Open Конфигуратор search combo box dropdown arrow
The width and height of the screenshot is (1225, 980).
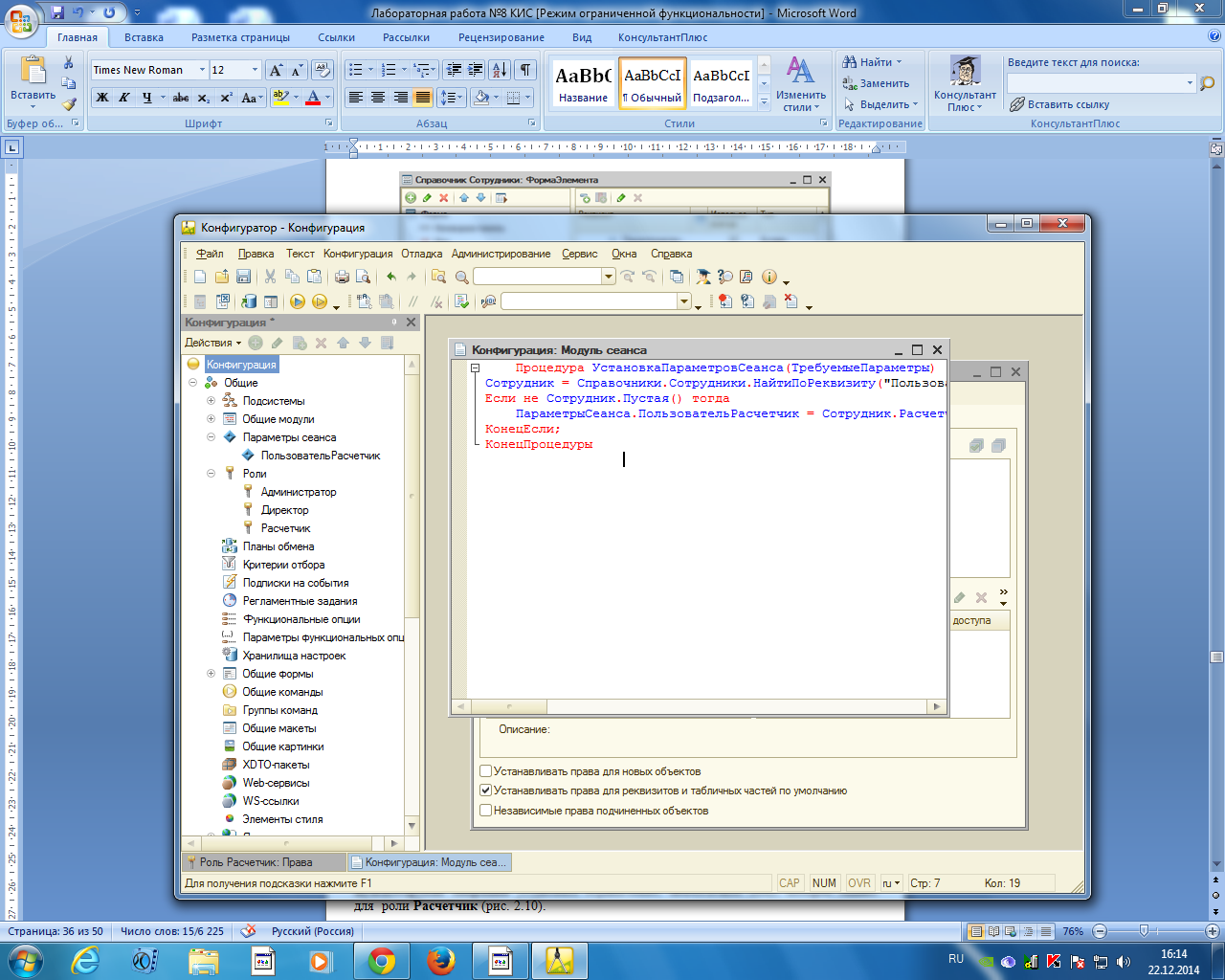608,277
